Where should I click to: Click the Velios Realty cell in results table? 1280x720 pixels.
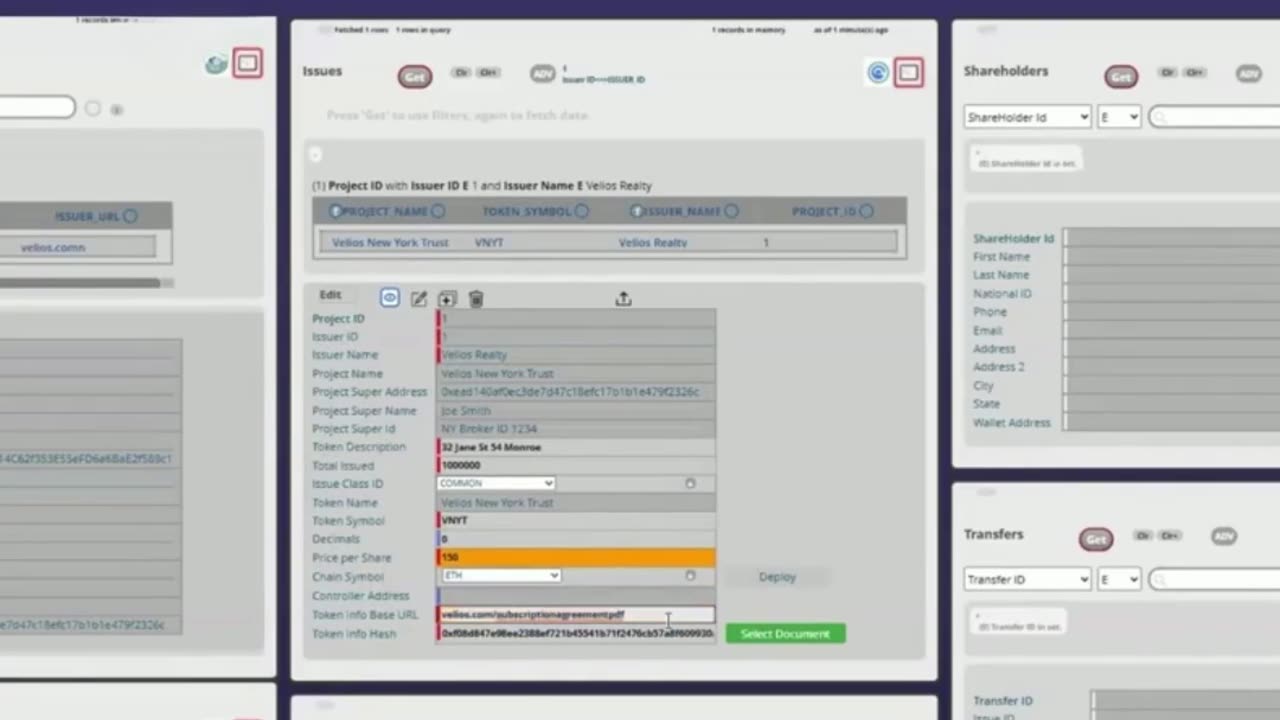click(x=653, y=243)
